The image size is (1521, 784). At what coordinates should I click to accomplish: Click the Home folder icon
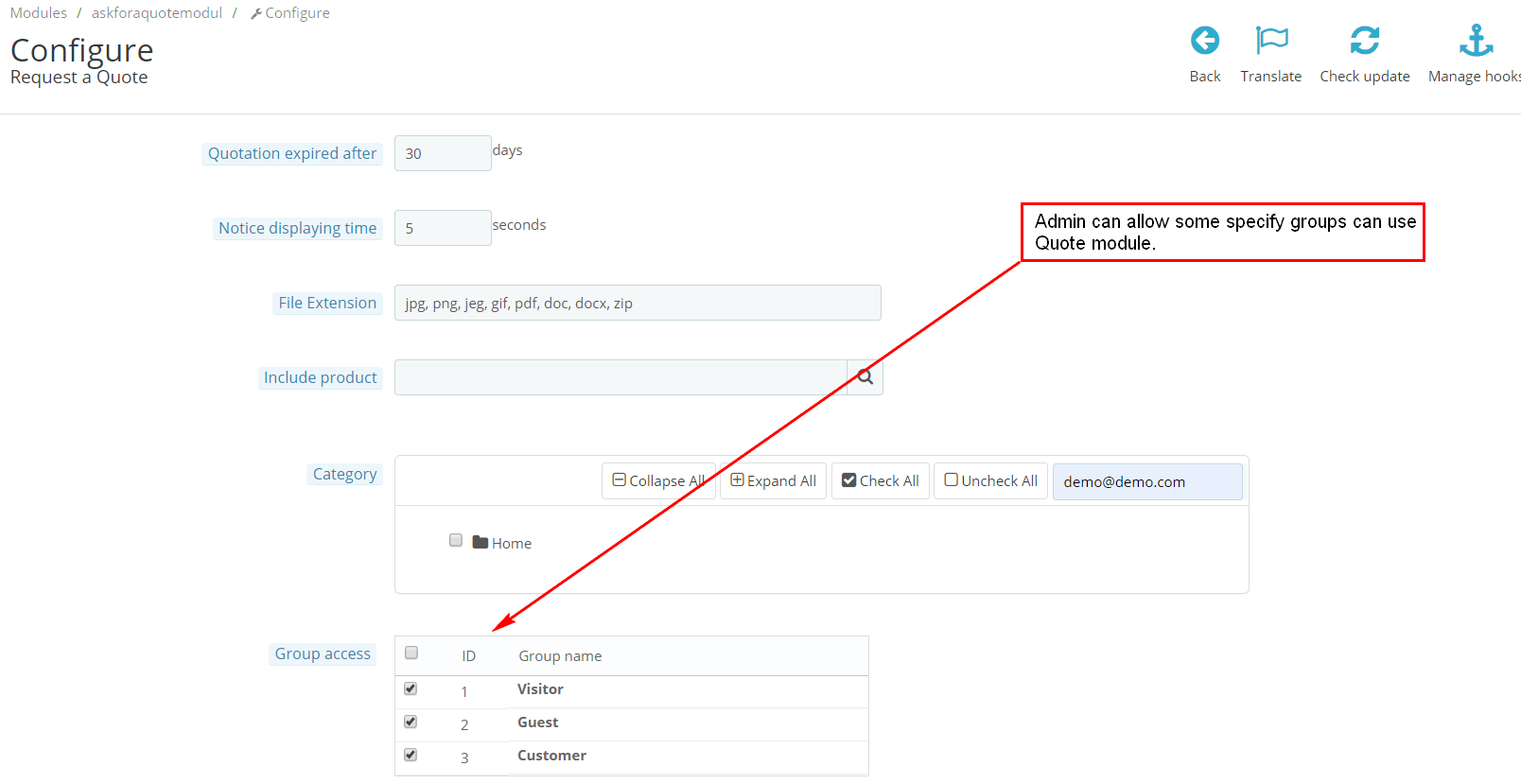481,542
